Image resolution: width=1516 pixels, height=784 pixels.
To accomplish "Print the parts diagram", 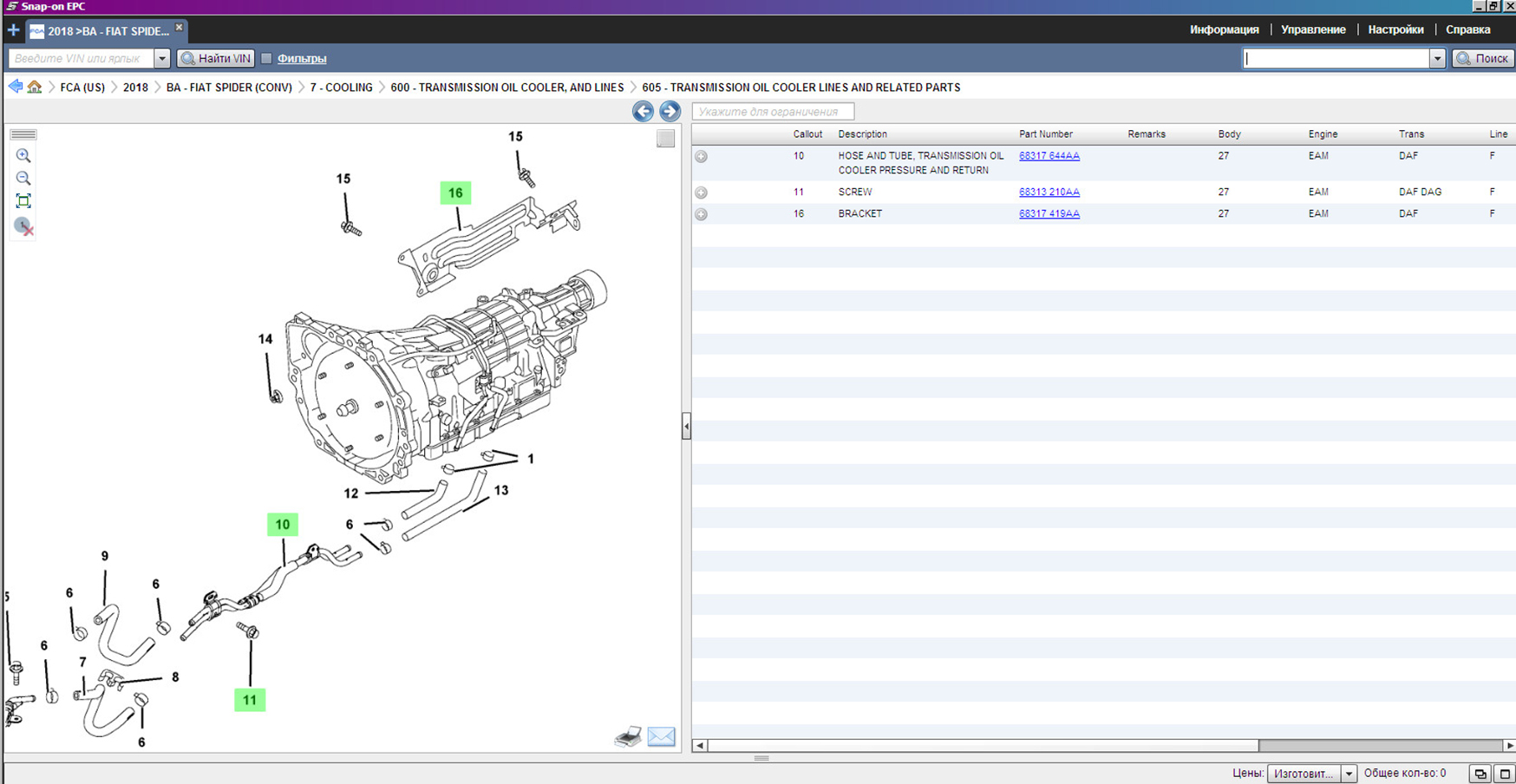I will click(x=628, y=737).
